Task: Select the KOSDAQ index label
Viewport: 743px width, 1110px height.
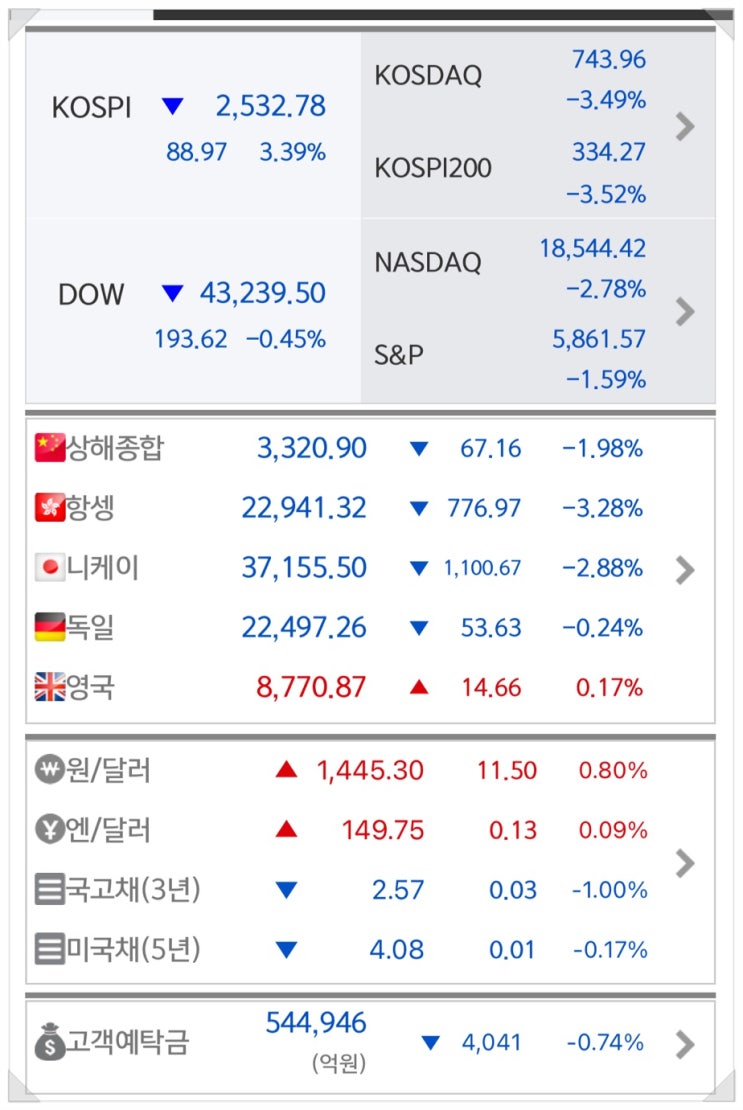Action: pyautogui.click(x=427, y=76)
